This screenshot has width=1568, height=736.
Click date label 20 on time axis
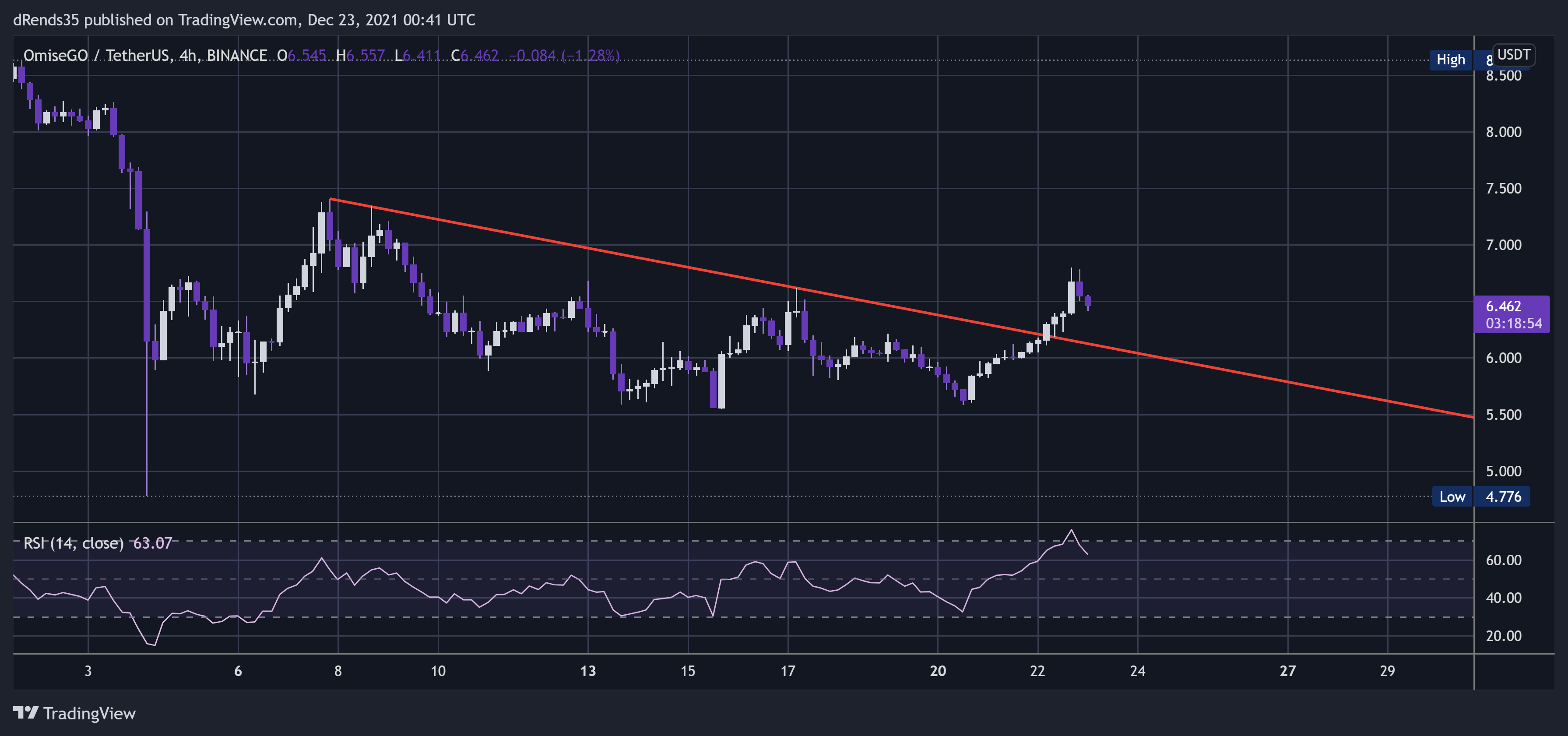pos(938,671)
